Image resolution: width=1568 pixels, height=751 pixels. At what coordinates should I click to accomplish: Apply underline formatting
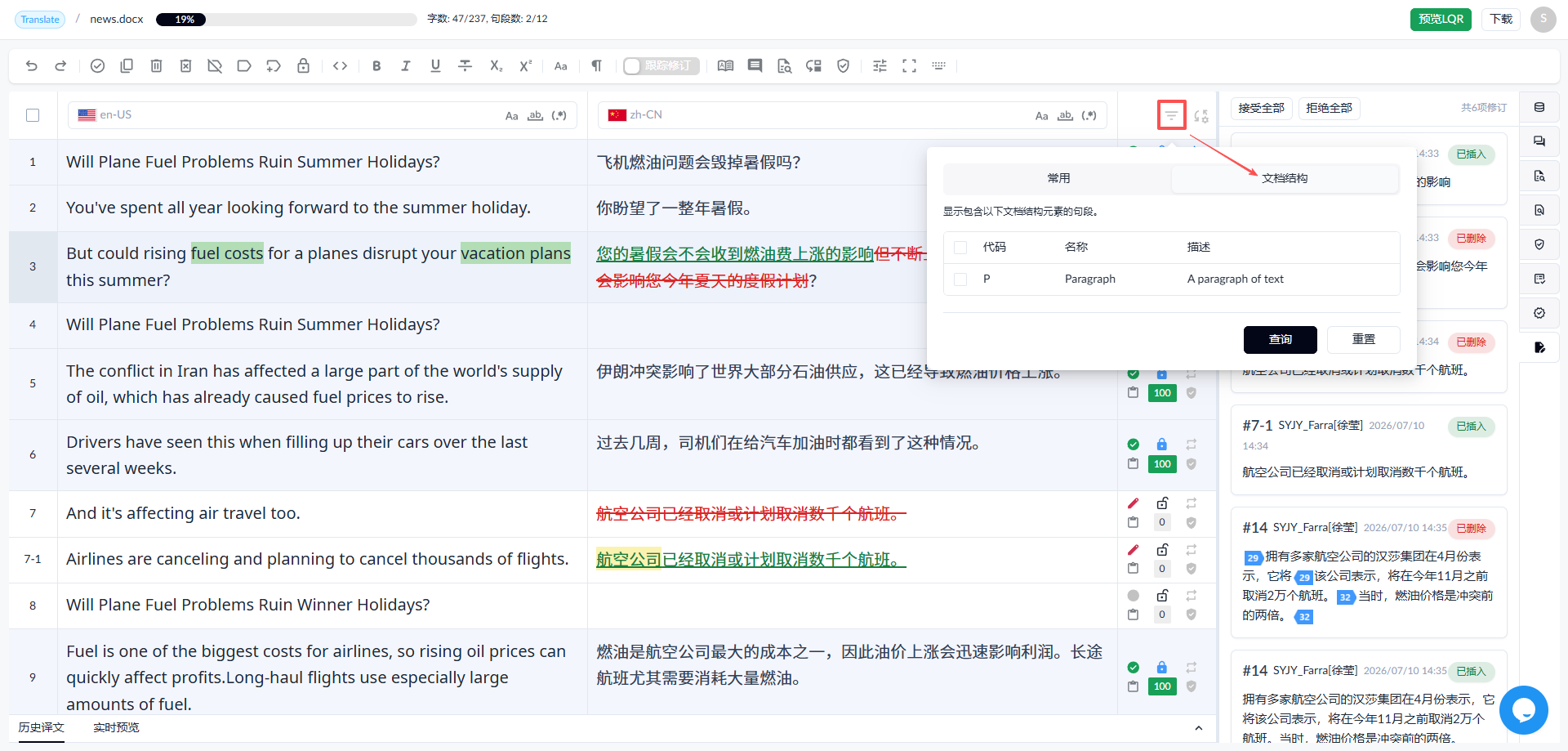click(x=435, y=66)
